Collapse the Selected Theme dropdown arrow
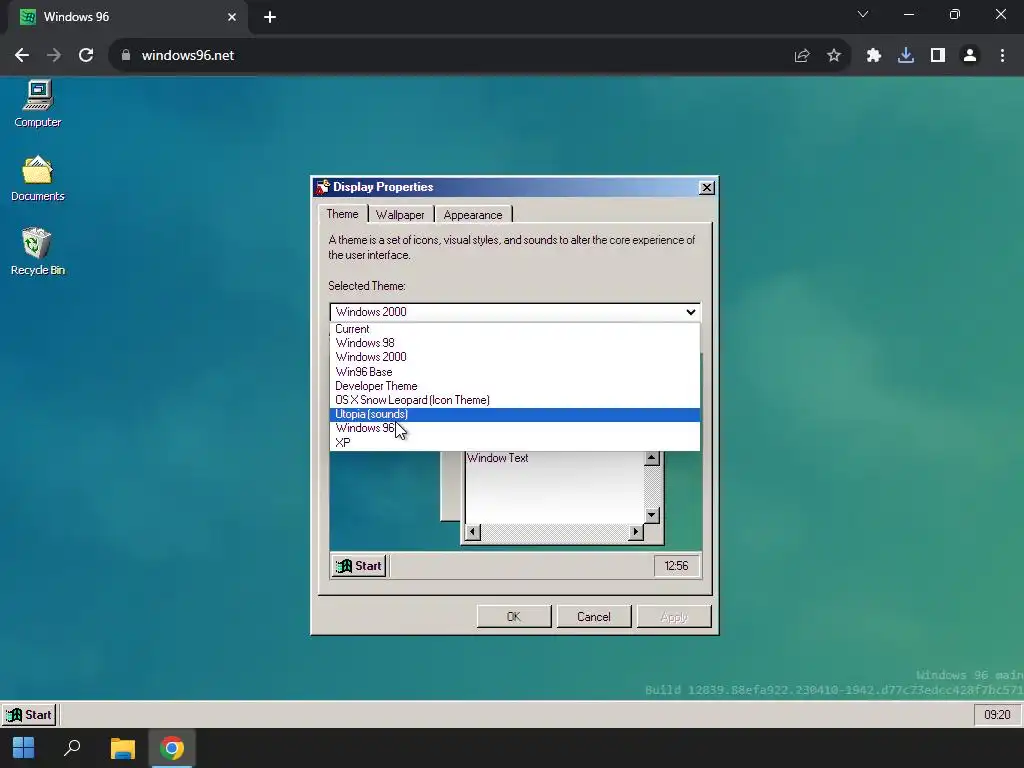1024x768 pixels. pos(690,312)
